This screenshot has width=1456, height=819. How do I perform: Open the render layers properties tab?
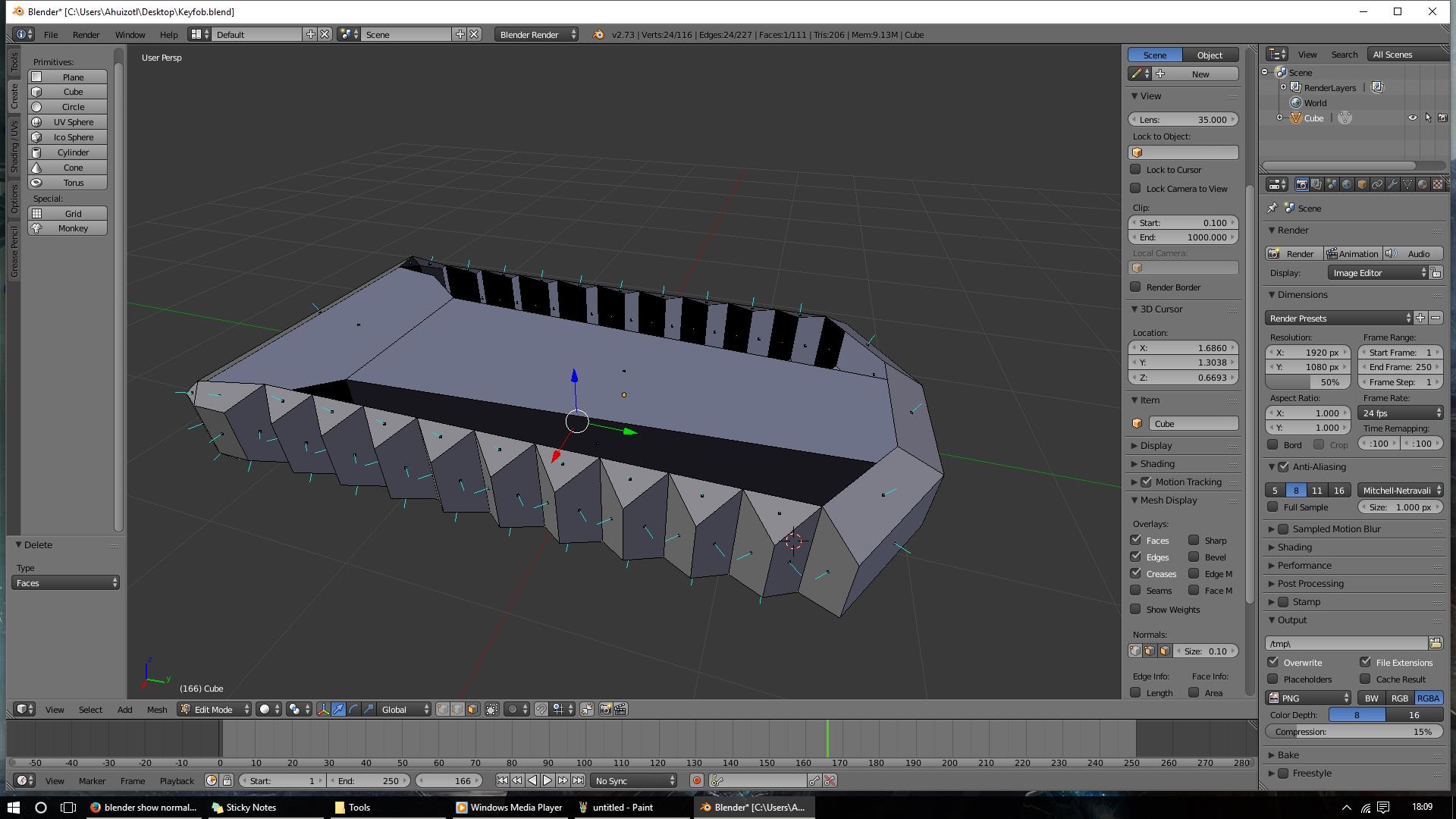pyautogui.click(x=1316, y=184)
